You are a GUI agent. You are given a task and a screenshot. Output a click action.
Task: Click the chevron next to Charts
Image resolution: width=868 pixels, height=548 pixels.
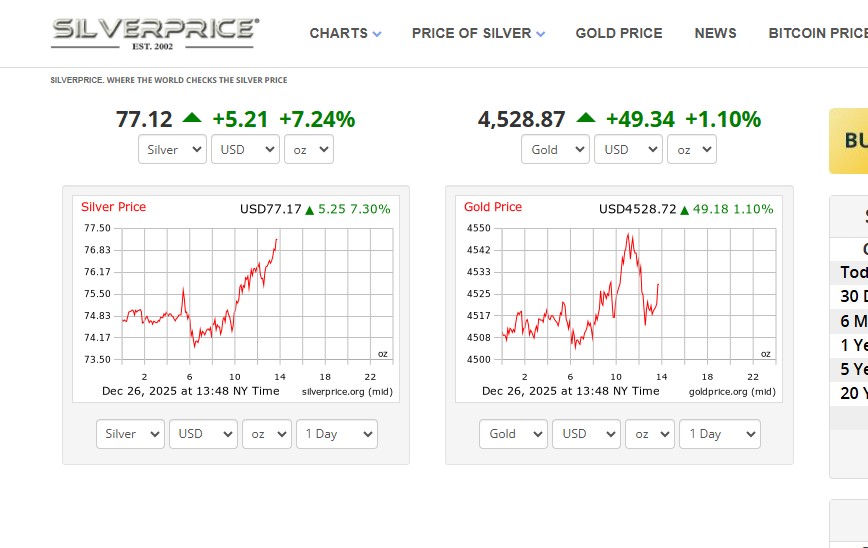coord(377,34)
